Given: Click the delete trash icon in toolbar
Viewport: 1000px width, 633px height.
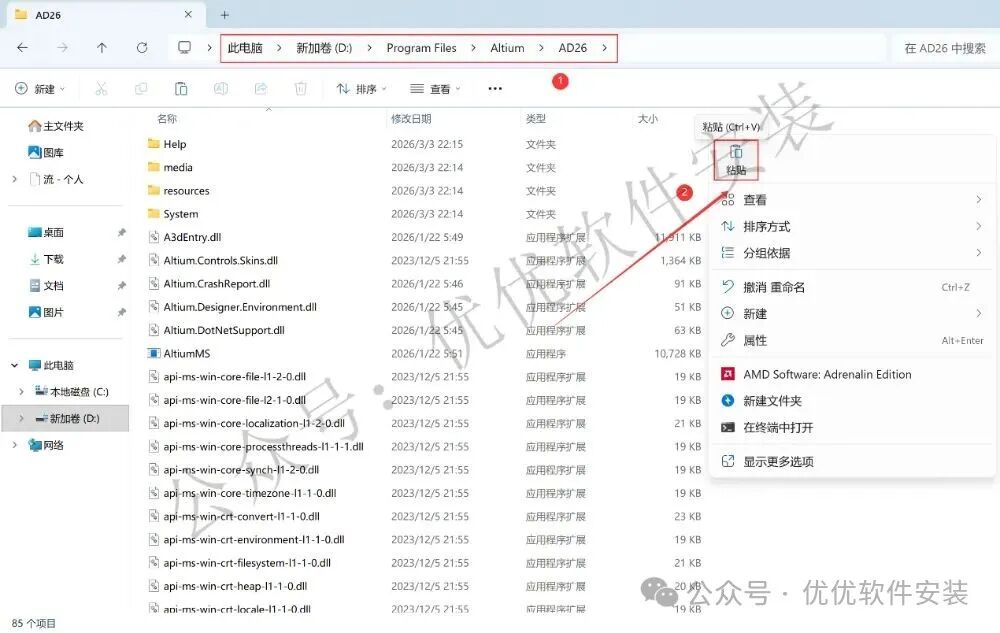Looking at the screenshot, I should [x=301, y=89].
